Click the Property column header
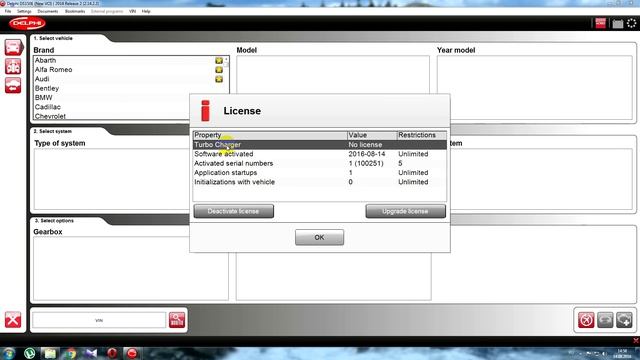 click(x=270, y=135)
